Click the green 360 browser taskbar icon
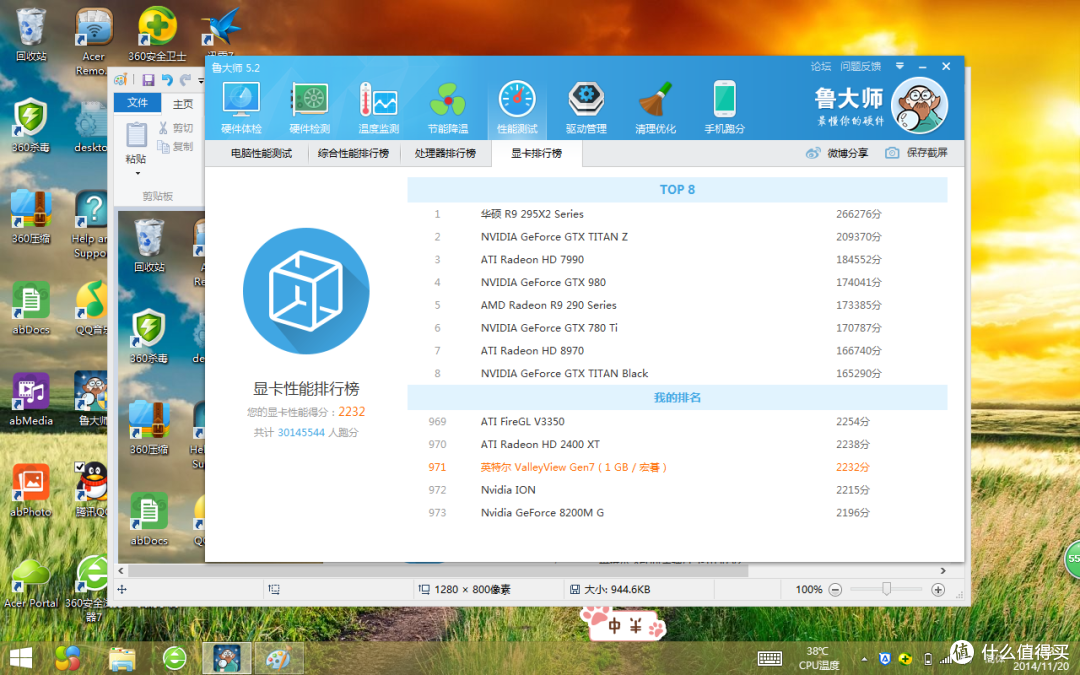The width and height of the screenshot is (1080, 675). click(174, 658)
